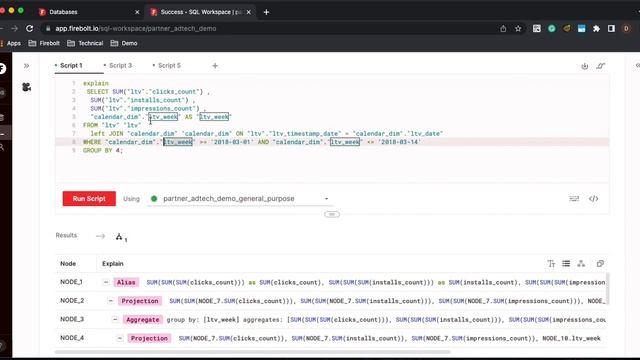Click the WHERE clause line in editor

(x=252, y=142)
